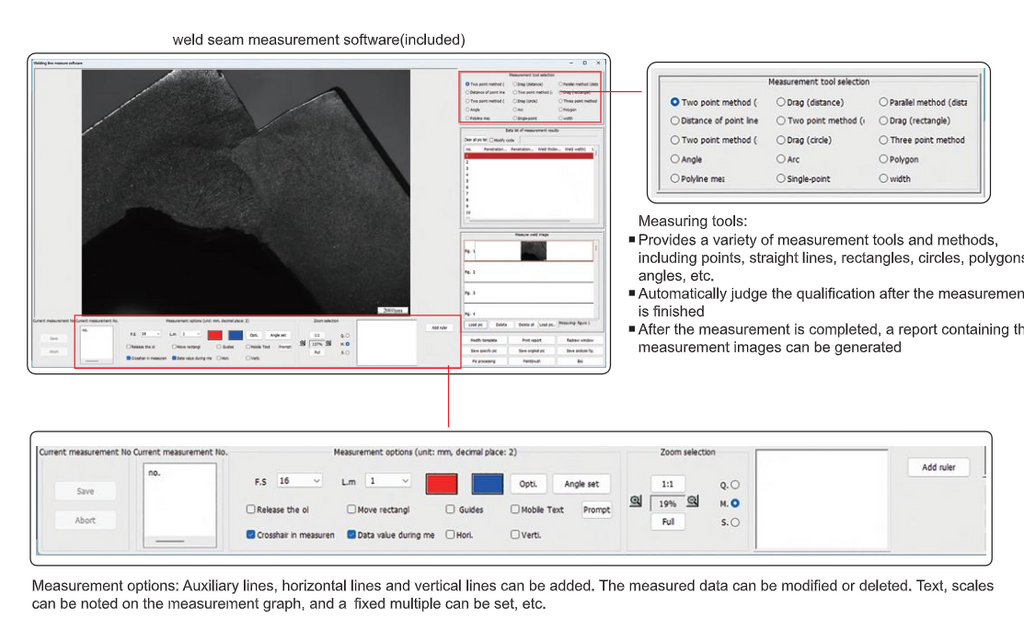The image size is (1024, 619).
Task: Click the Abort button in enlarged panel
Action: pyautogui.click(x=86, y=520)
